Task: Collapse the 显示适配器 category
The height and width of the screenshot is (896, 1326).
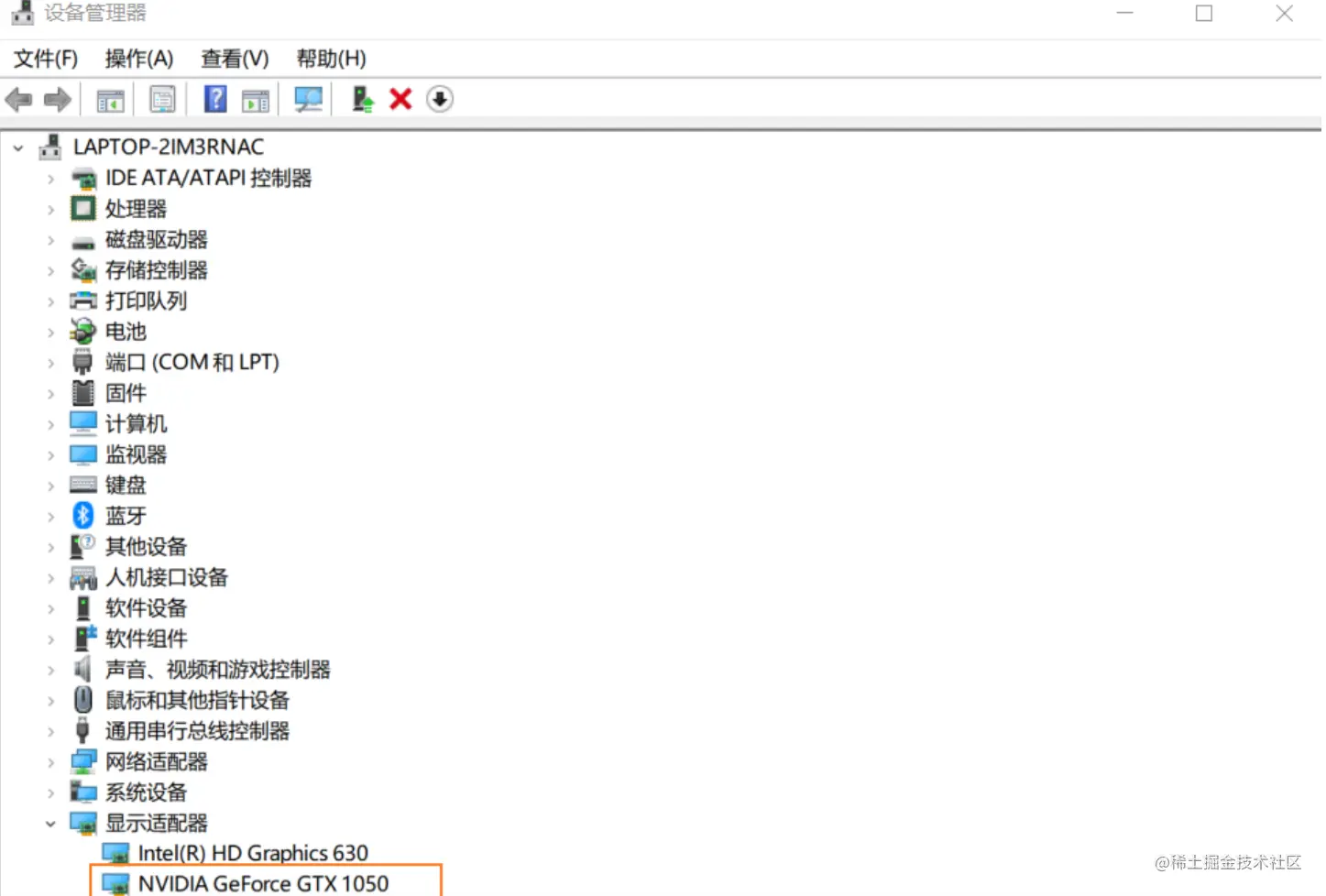Action: [51, 824]
